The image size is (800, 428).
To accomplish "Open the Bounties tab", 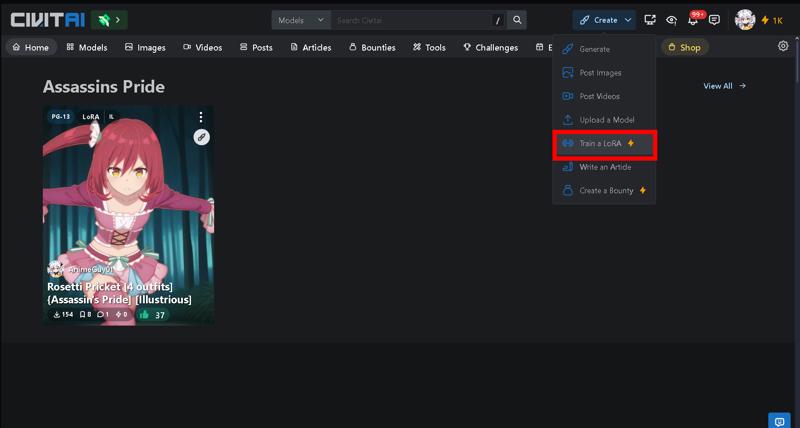I will [x=372, y=47].
